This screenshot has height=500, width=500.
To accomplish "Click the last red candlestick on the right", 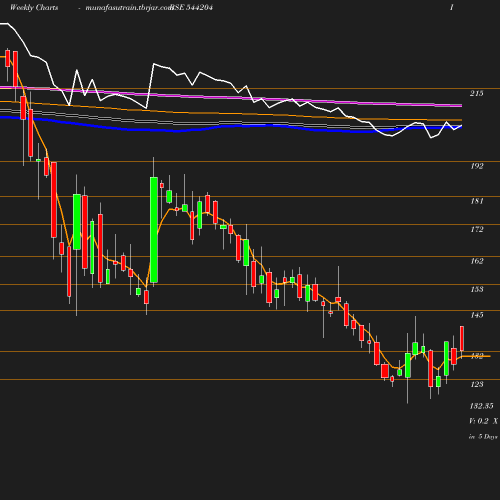I will 462,339.
